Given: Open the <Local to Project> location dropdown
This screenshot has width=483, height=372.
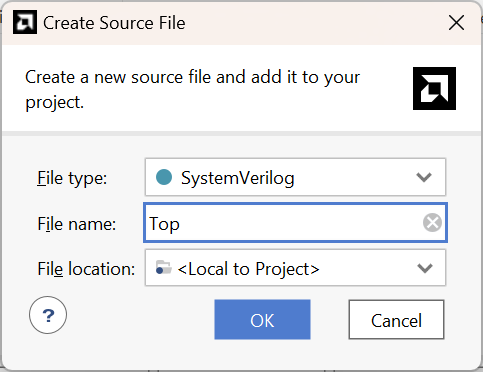Looking at the screenshot, I should tap(295, 268).
